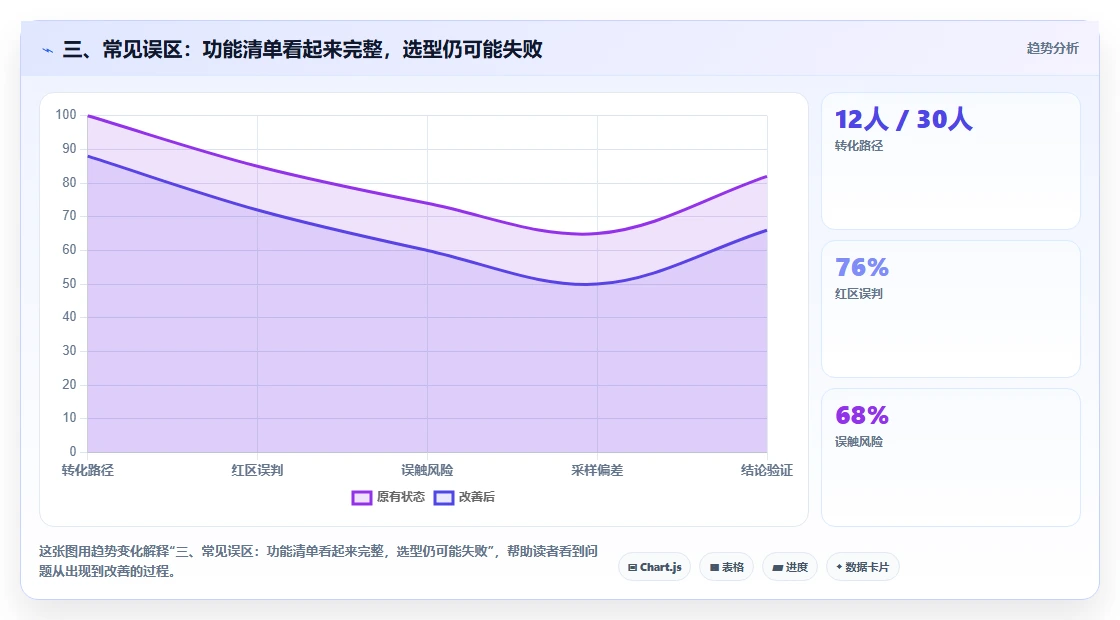Select the 表格 tag
Image resolution: width=1120 pixels, height=620 pixels.
click(726, 567)
